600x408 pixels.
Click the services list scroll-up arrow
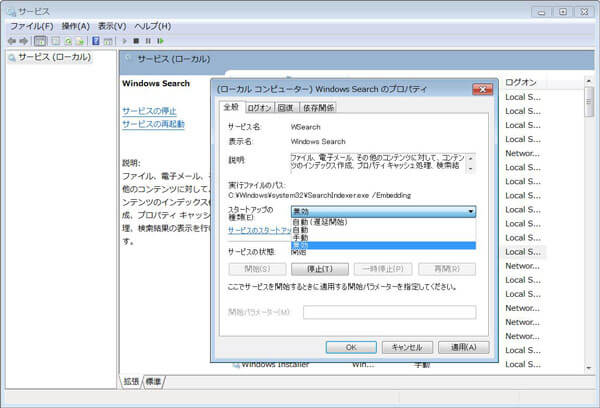[x=589, y=81]
